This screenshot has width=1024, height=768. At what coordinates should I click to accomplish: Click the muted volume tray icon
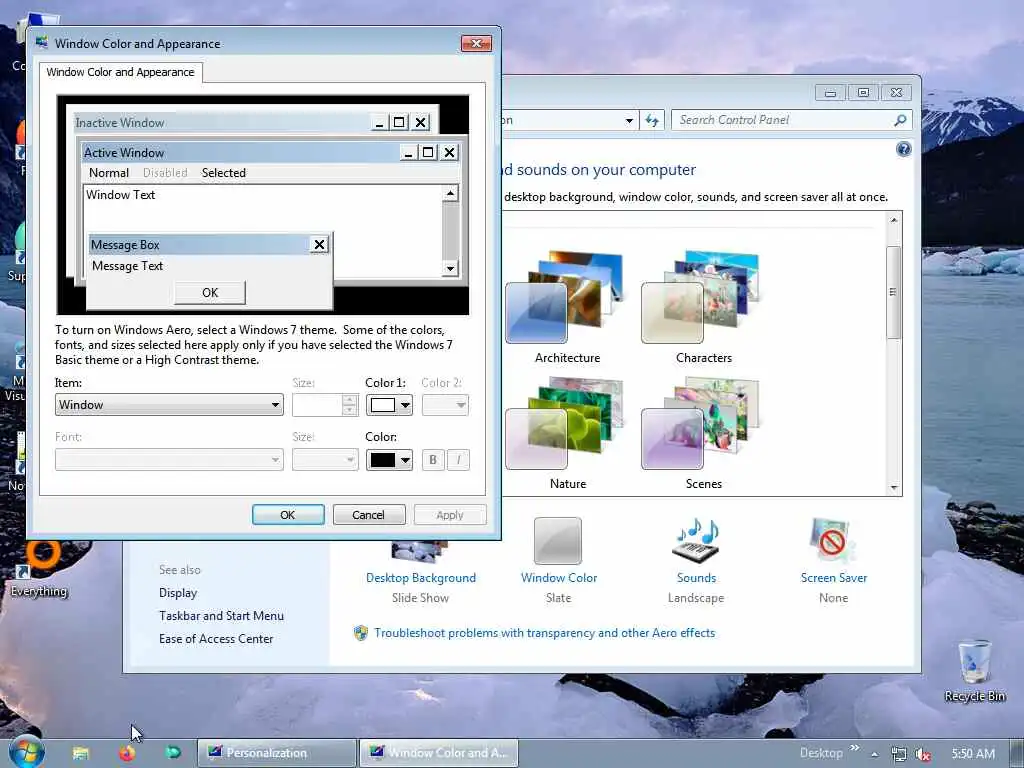[923, 754]
